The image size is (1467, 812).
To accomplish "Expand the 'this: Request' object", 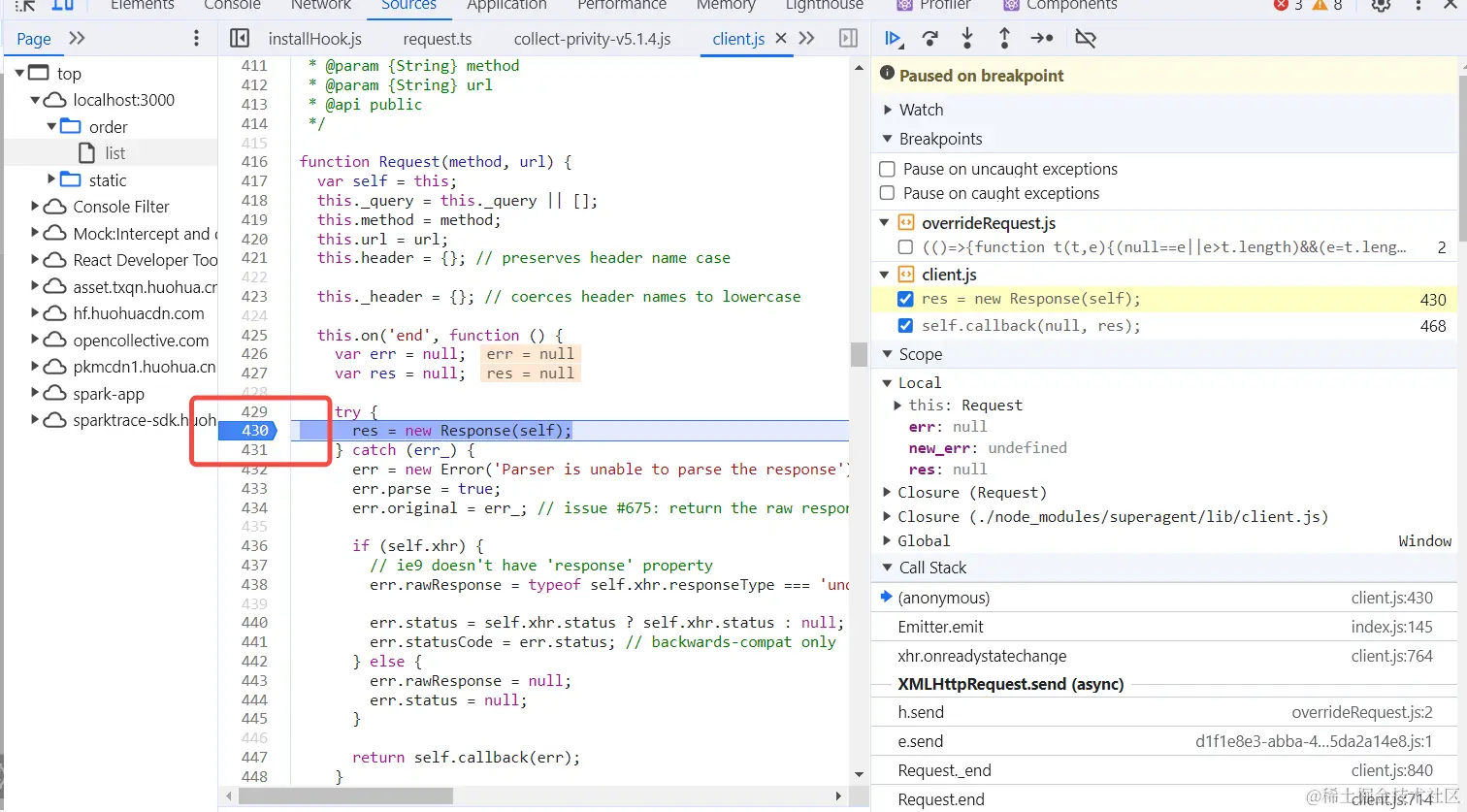I will click(897, 406).
